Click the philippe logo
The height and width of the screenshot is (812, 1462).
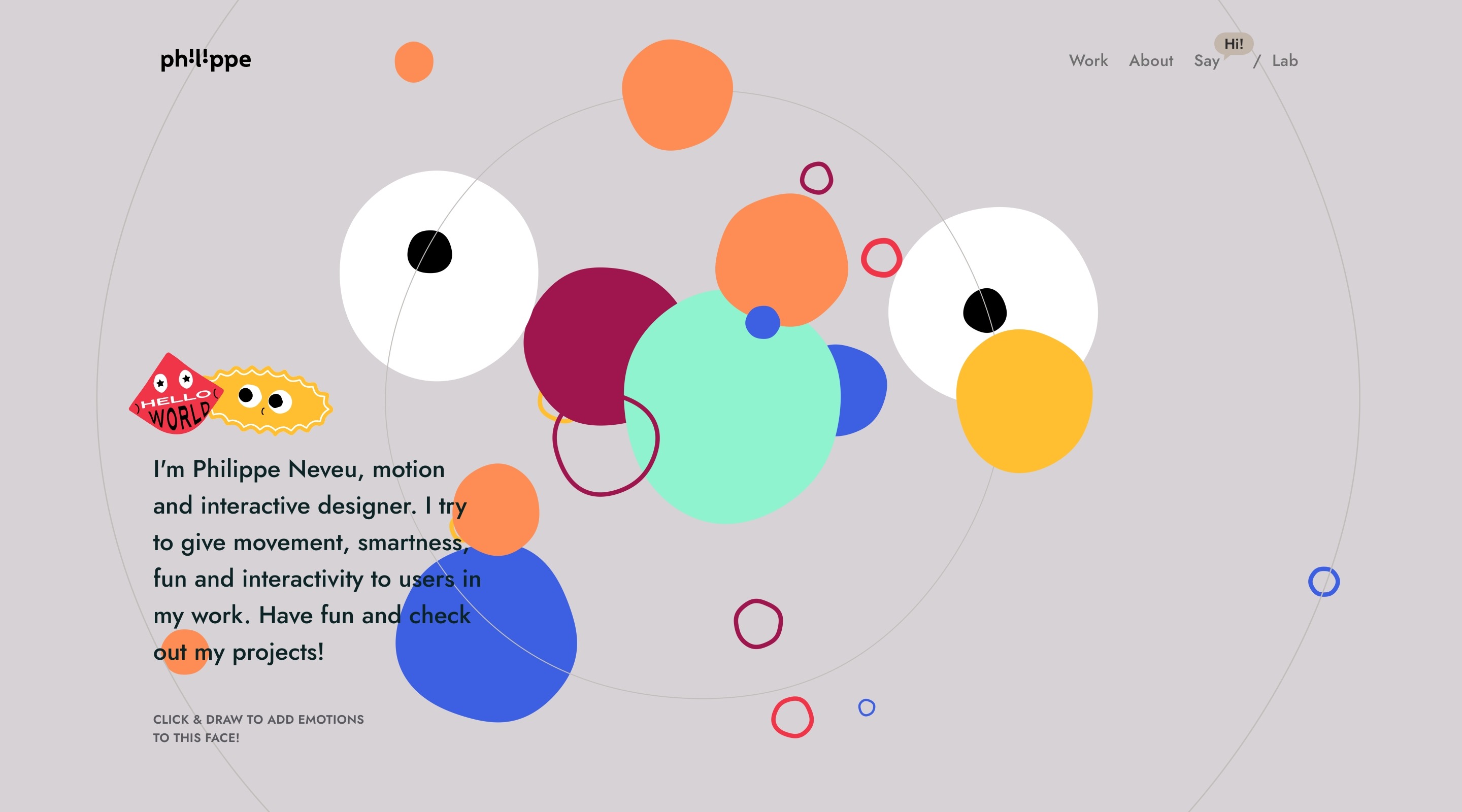pos(206,59)
